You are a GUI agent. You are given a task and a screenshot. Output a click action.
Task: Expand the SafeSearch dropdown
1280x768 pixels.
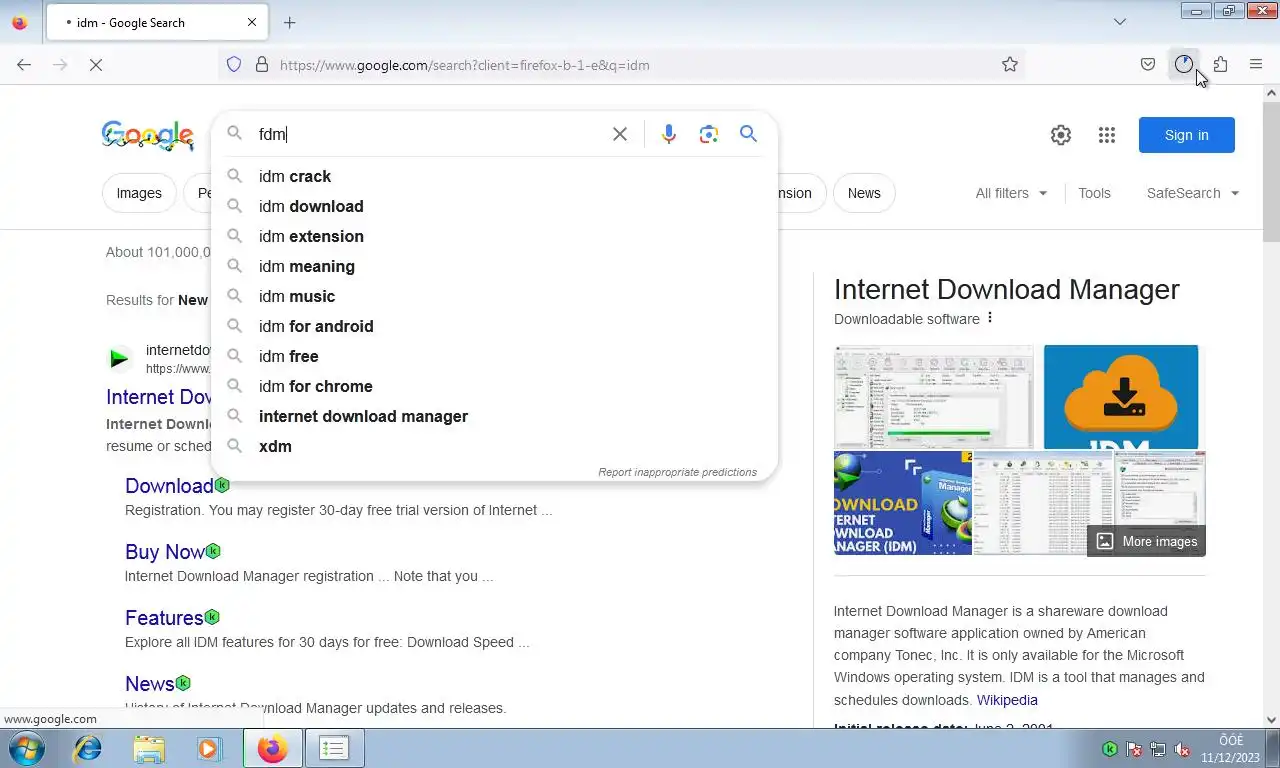tap(1193, 193)
